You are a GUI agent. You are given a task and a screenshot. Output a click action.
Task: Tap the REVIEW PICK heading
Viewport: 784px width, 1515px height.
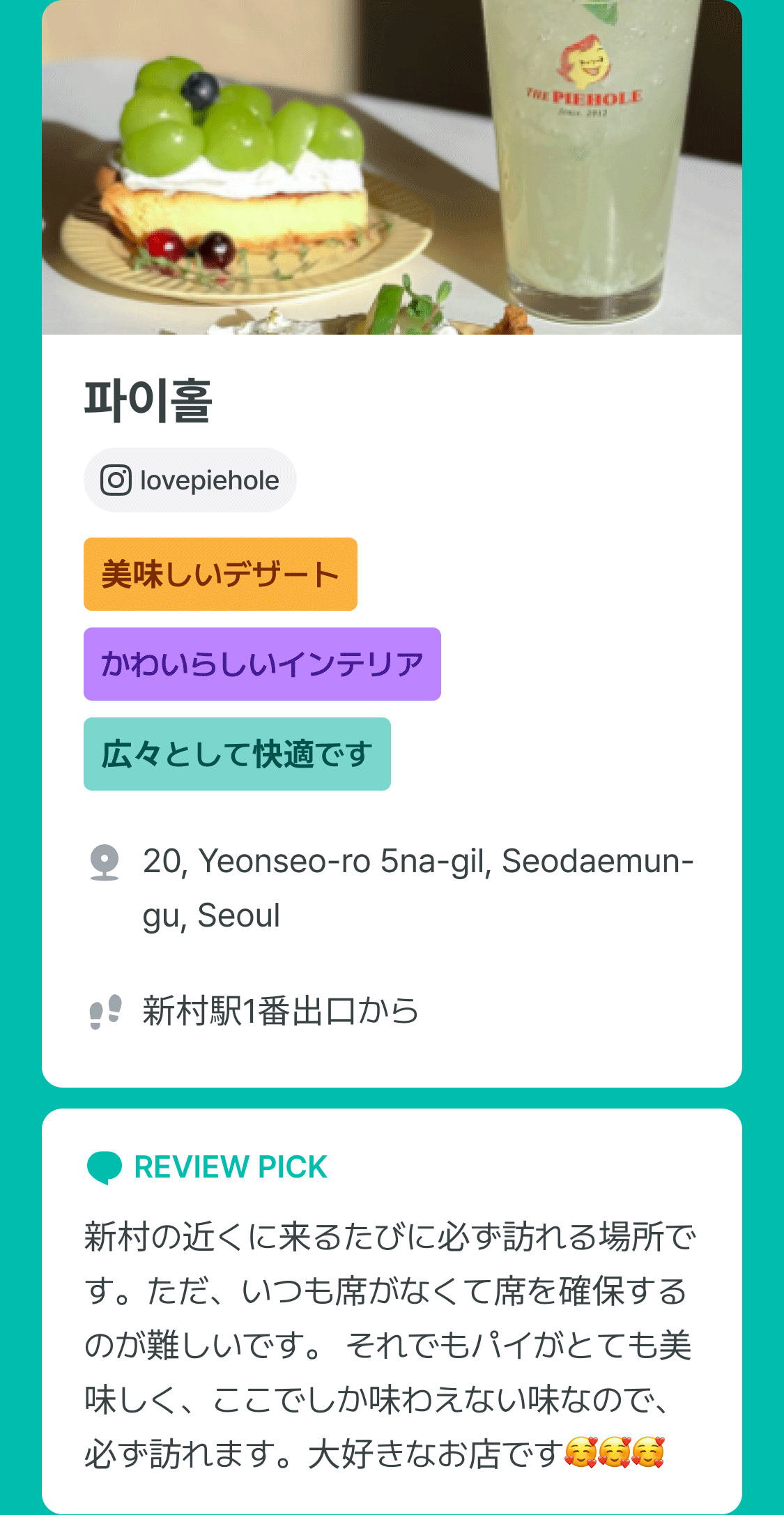231,1167
